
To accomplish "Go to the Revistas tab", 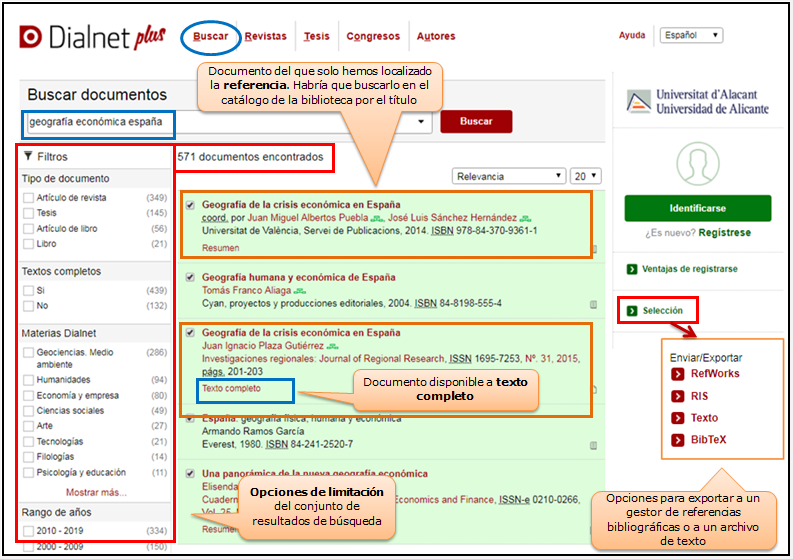I will (265, 37).
